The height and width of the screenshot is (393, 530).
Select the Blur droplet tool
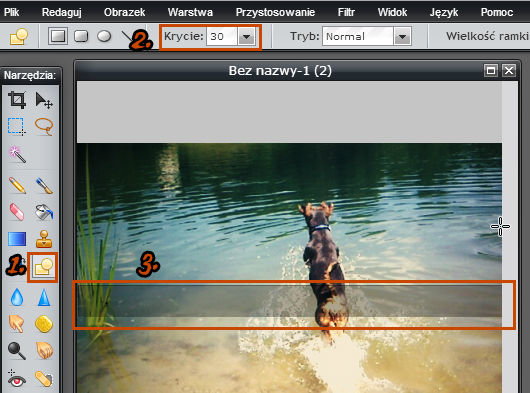(x=17, y=297)
